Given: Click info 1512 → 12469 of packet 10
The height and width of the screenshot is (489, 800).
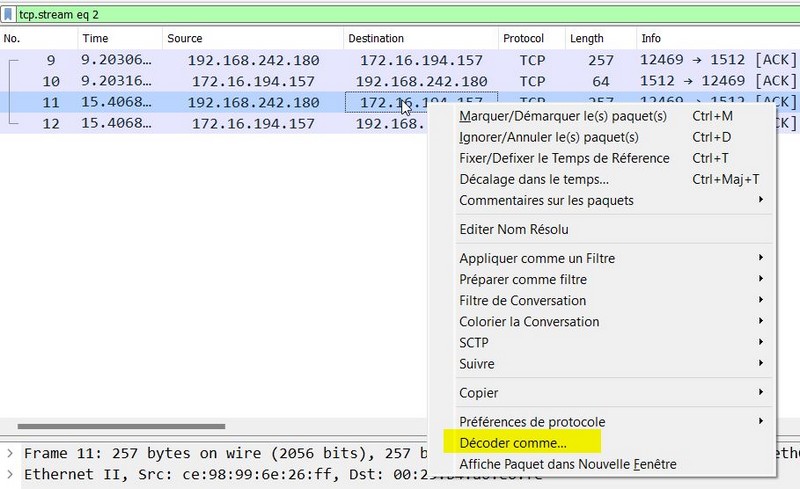Looking at the screenshot, I should pos(692,81).
